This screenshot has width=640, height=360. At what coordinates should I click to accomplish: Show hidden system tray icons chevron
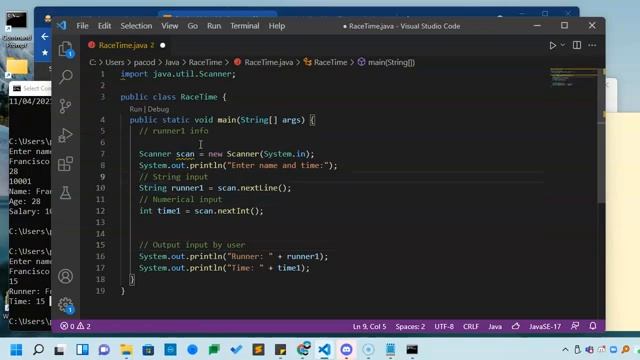point(565,349)
